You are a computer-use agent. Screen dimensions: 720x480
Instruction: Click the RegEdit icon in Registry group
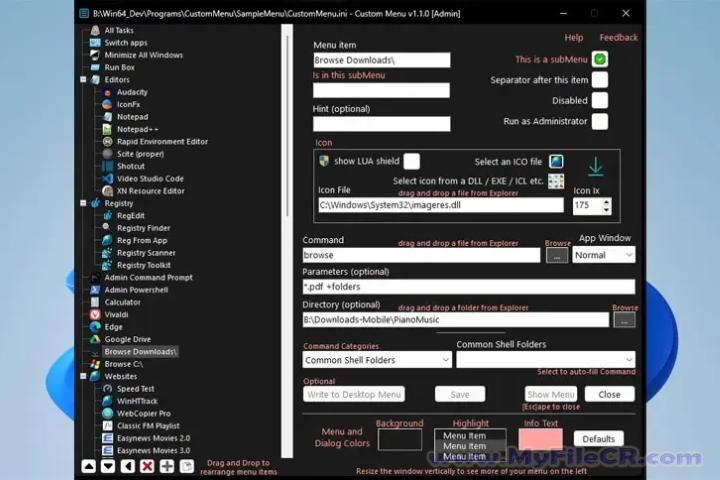pyautogui.click(x=107, y=216)
